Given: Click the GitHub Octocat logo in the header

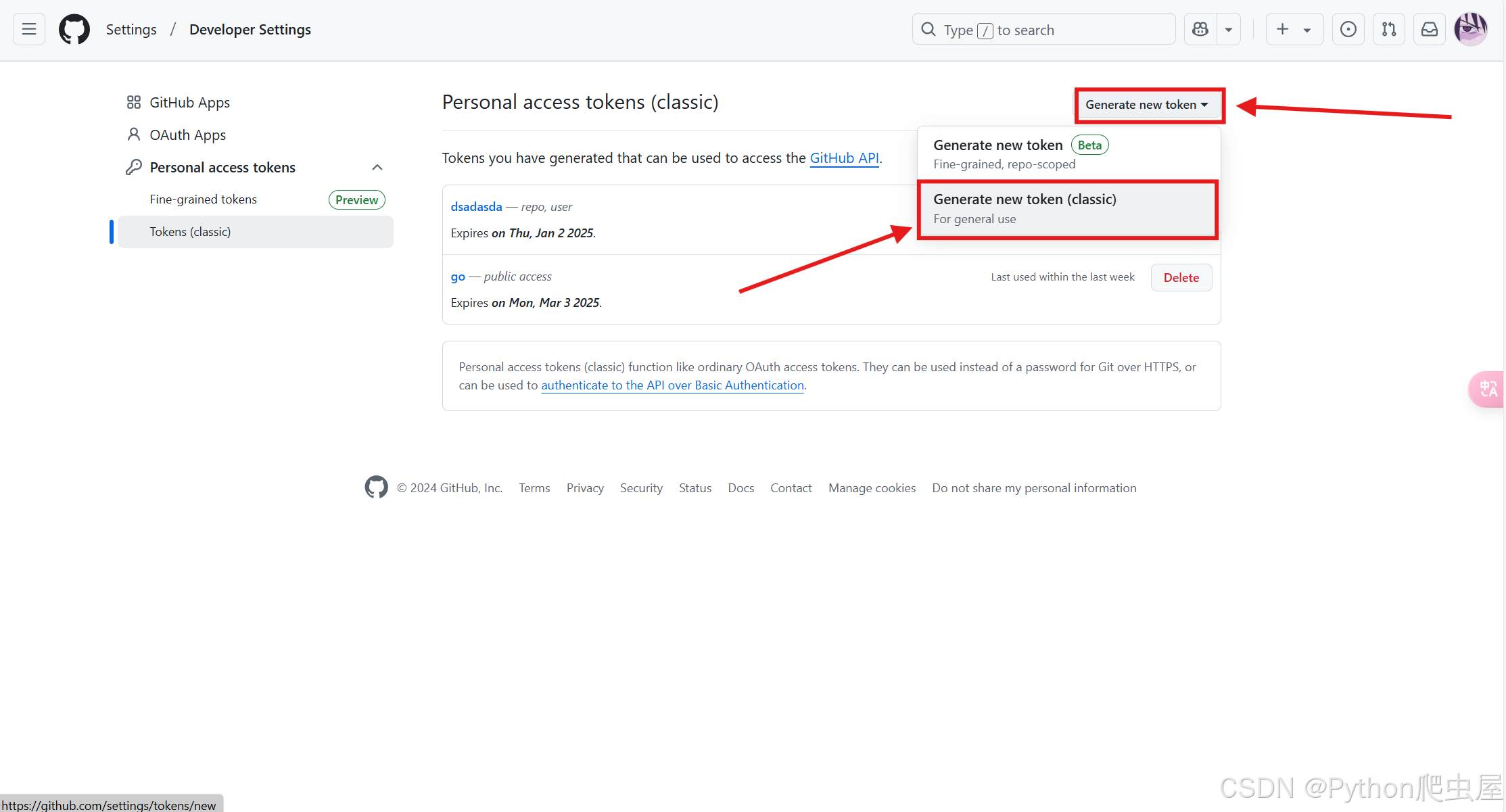Looking at the screenshot, I should point(74,29).
